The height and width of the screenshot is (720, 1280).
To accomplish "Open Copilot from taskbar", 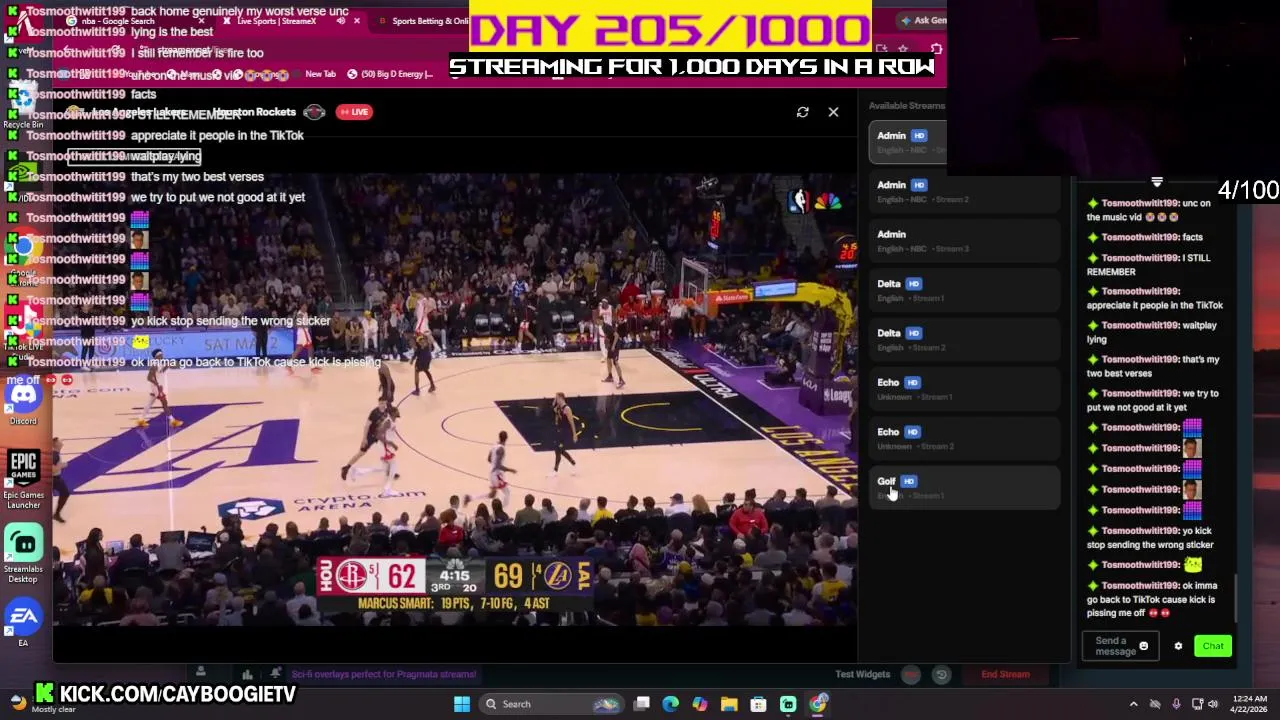I will click(x=700, y=704).
